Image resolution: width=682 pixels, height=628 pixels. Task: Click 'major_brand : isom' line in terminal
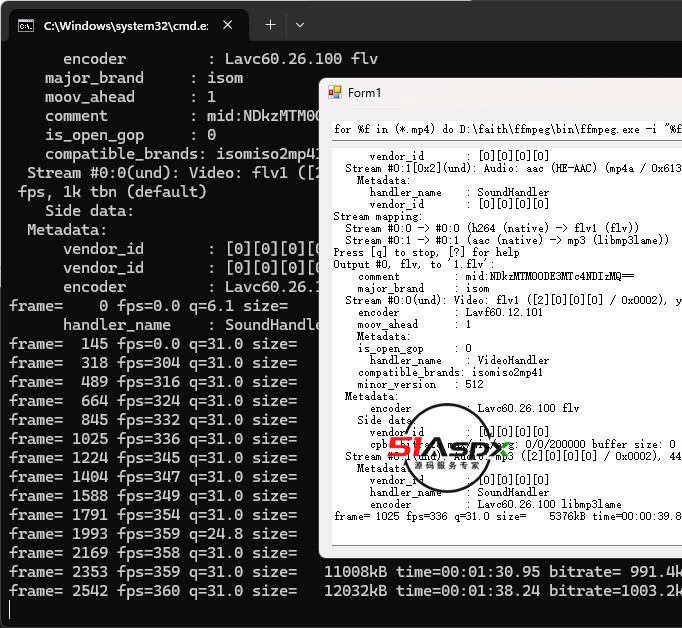[x=144, y=78]
